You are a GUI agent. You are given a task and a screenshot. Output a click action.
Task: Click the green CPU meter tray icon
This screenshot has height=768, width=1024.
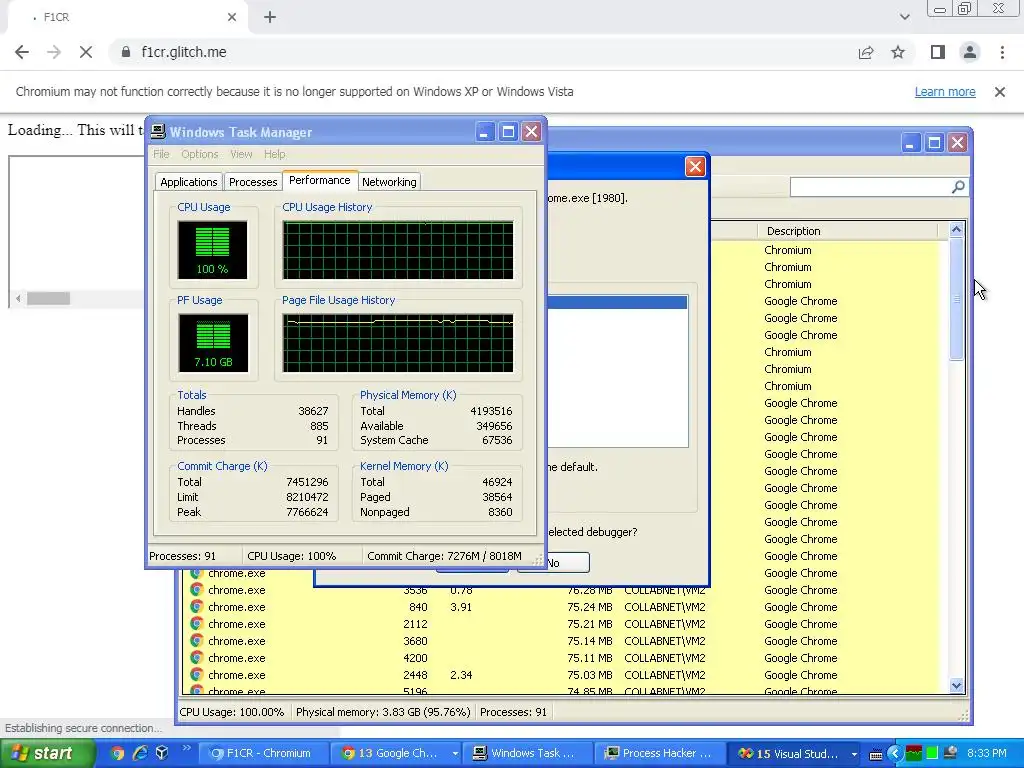(932, 754)
